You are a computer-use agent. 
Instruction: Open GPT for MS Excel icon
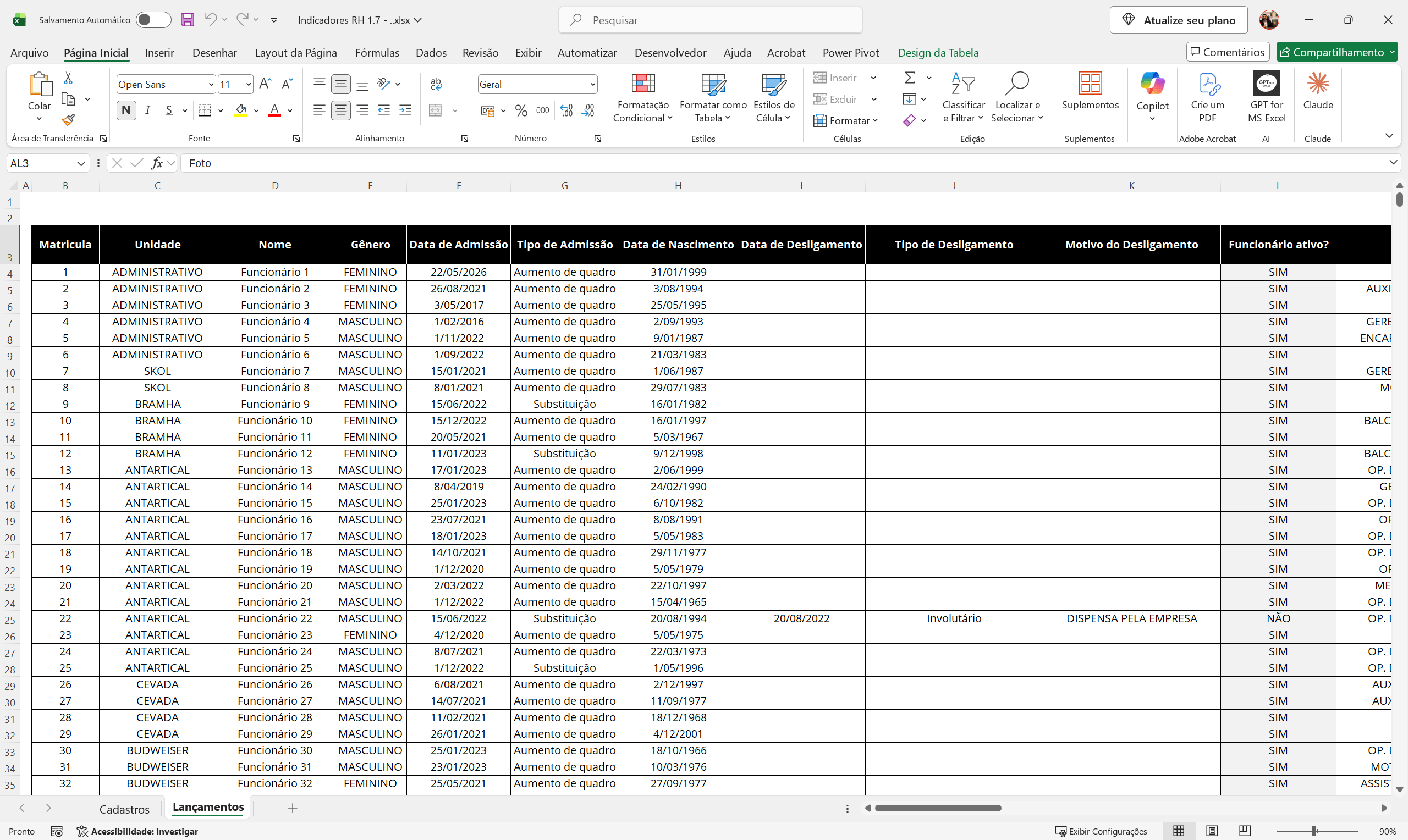click(x=1267, y=84)
